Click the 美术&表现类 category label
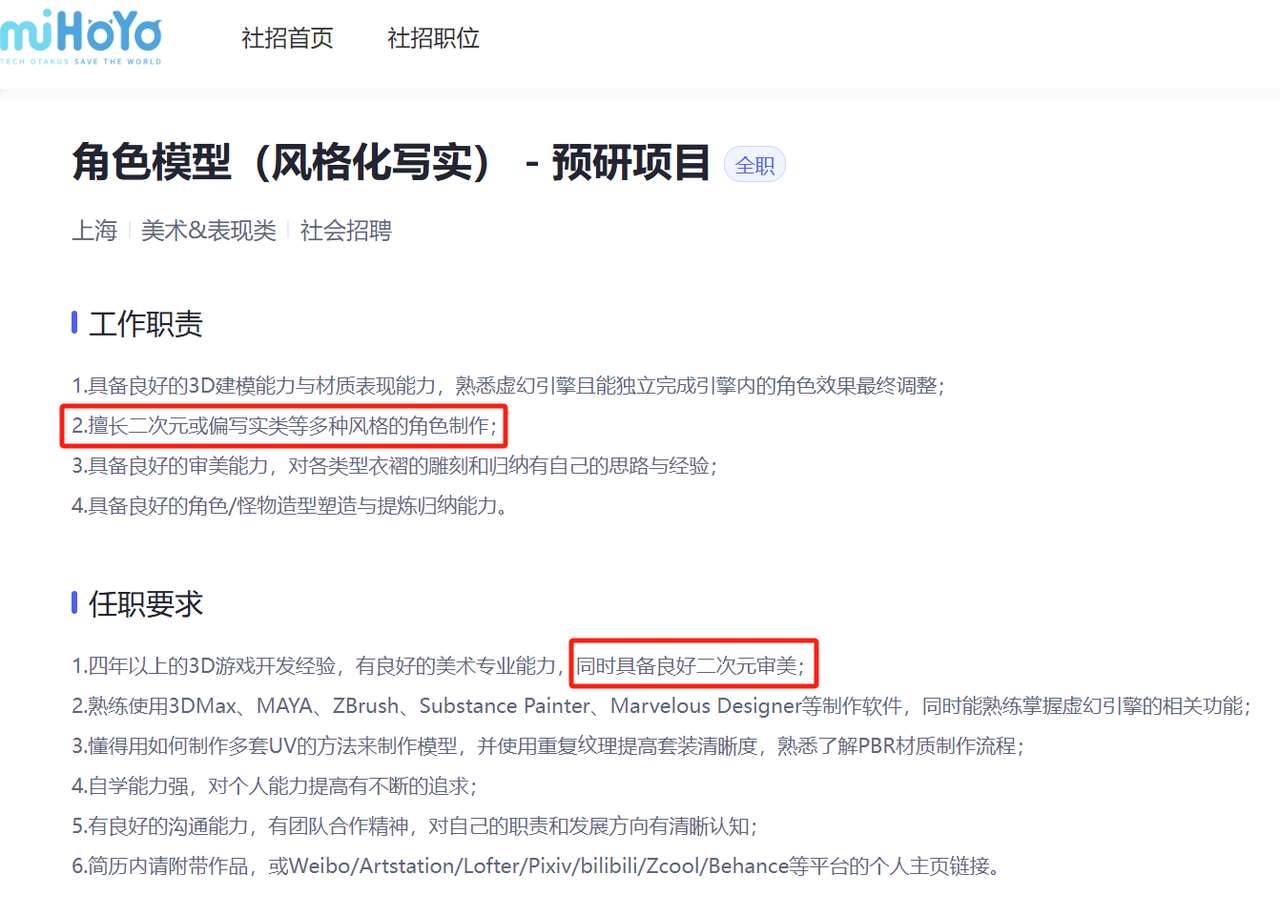 tap(208, 231)
